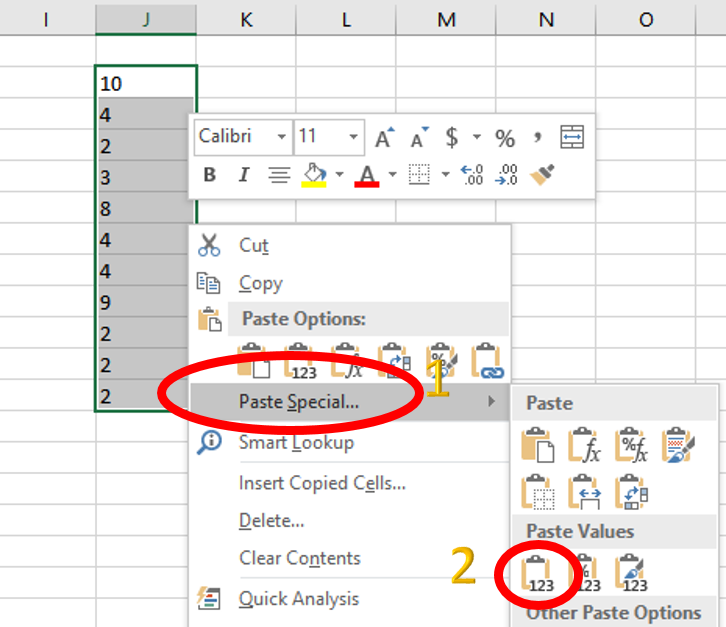
Task: Choose Keep Source Formatting paste icon
Action: (677, 444)
